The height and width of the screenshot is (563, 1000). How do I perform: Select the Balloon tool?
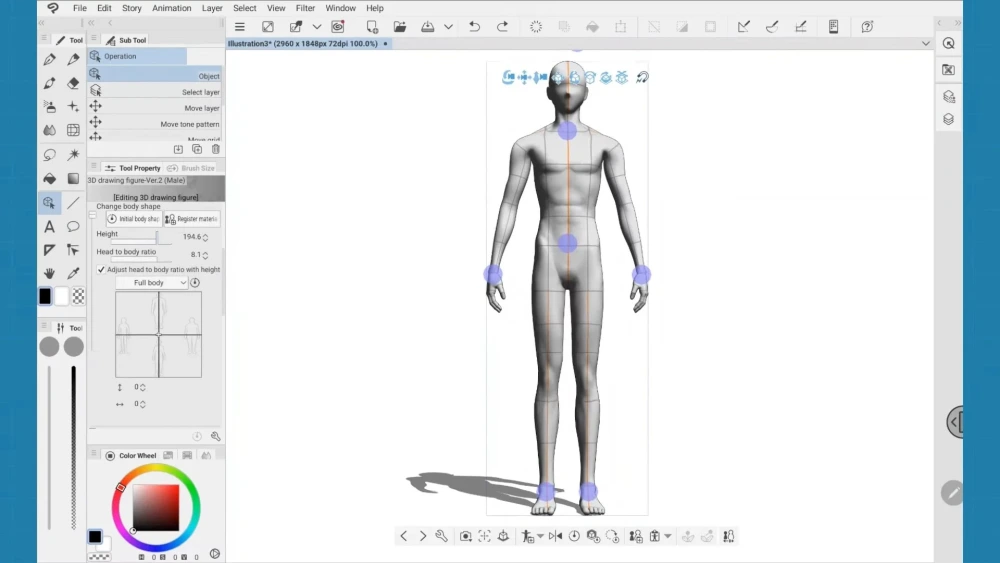[73, 226]
